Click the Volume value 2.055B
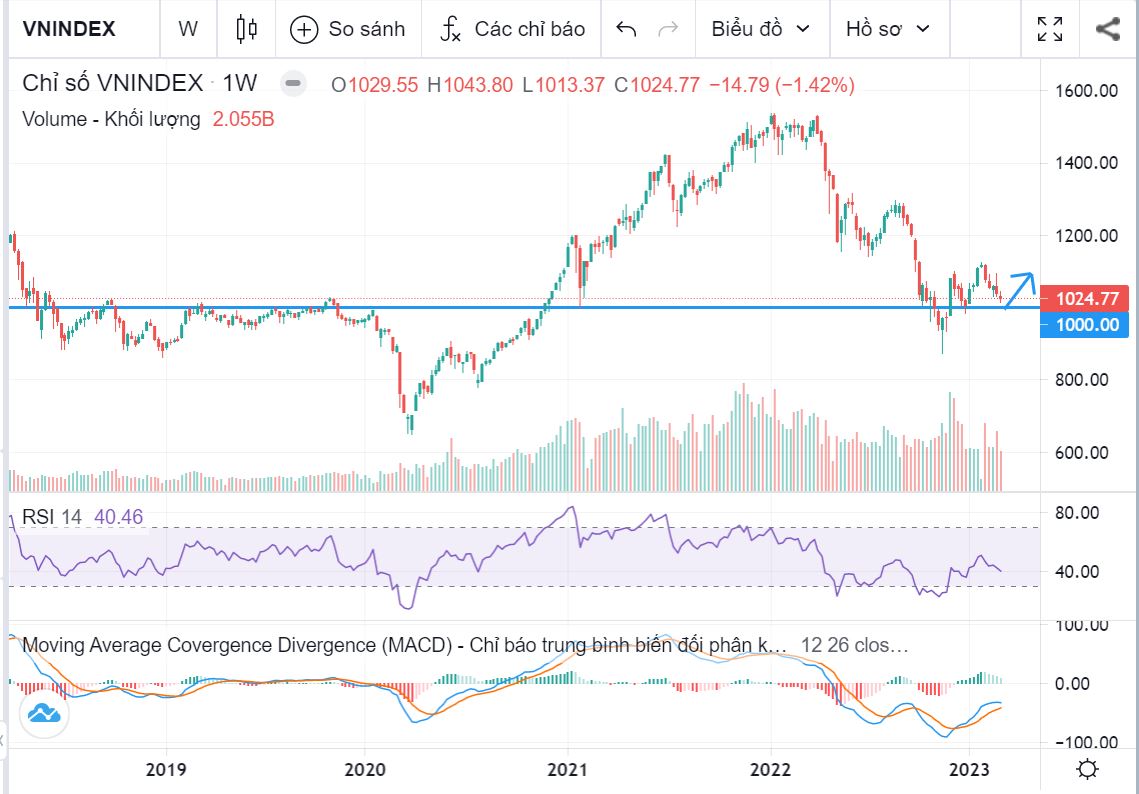This screenshot has width=1139, height=794. 243,119
